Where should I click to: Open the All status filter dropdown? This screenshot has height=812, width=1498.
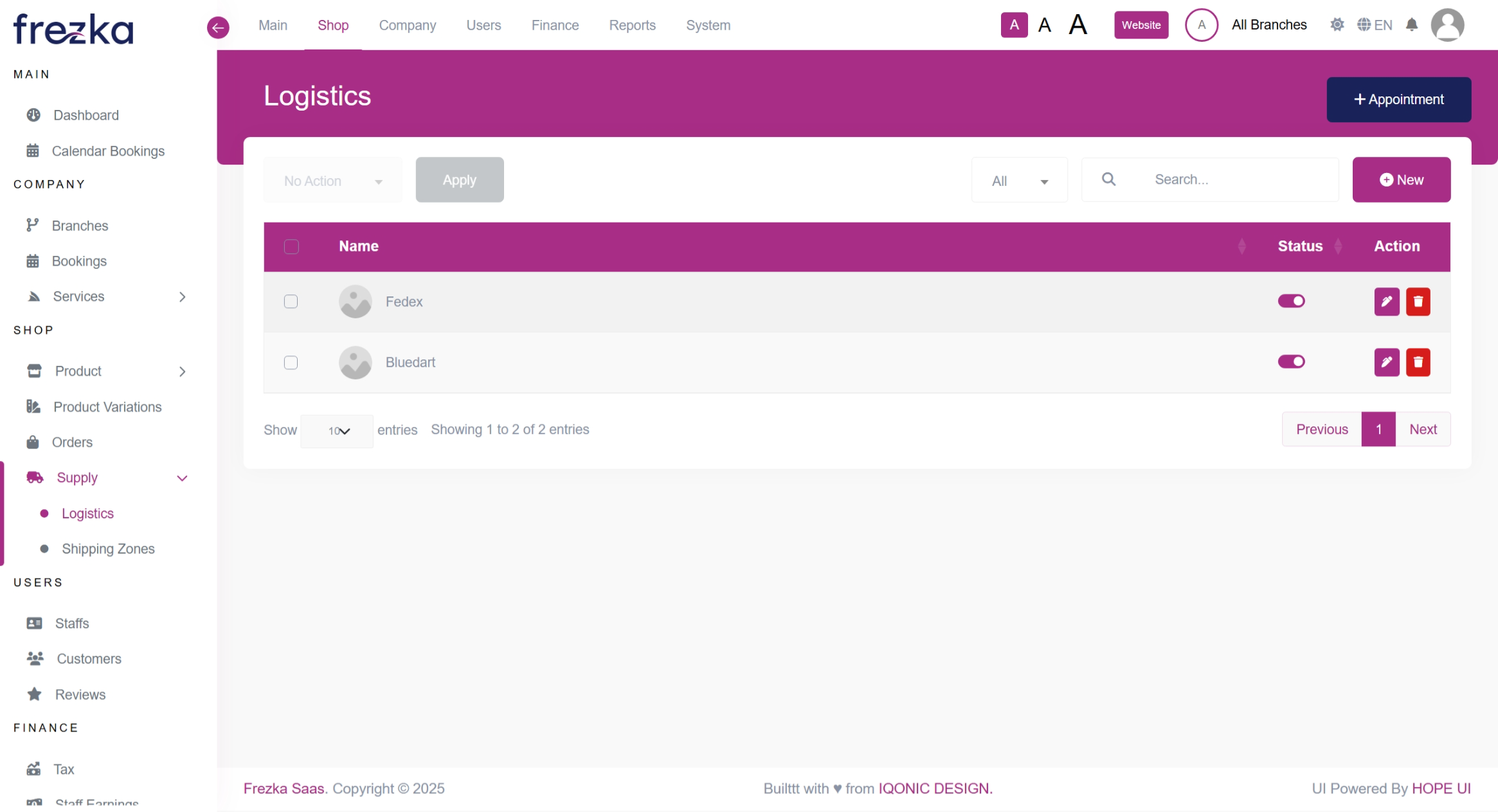(x=1019, y=181)
